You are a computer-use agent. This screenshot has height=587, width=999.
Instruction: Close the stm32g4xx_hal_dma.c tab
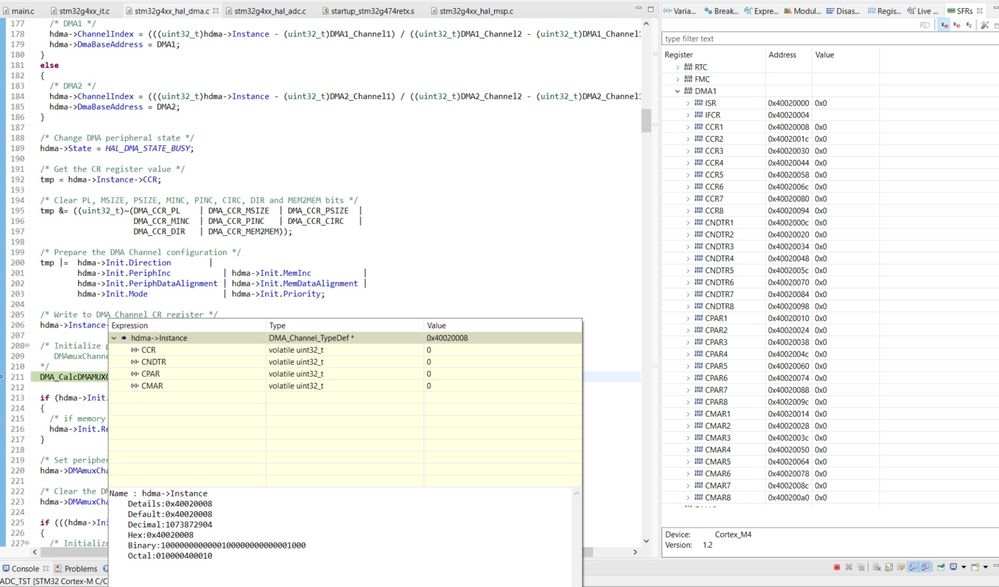click(x=215, y=11)
